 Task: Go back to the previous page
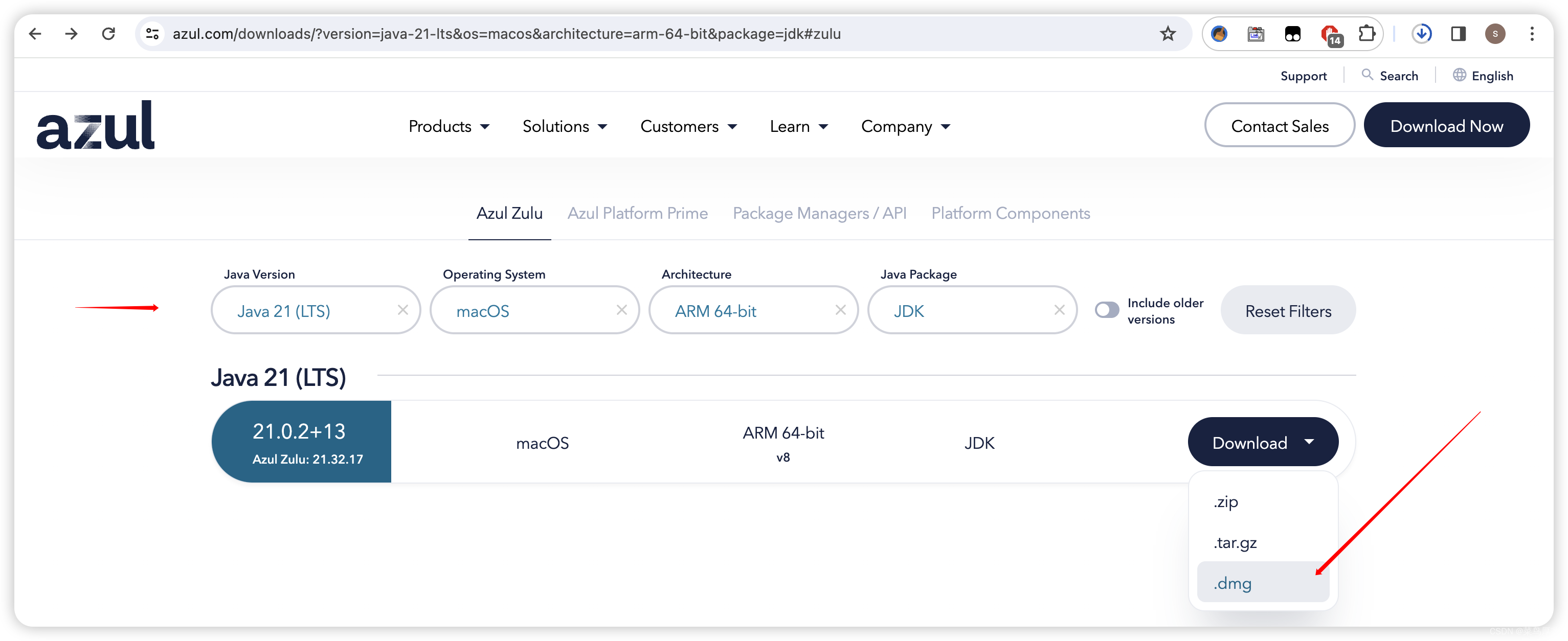point(35,33)
